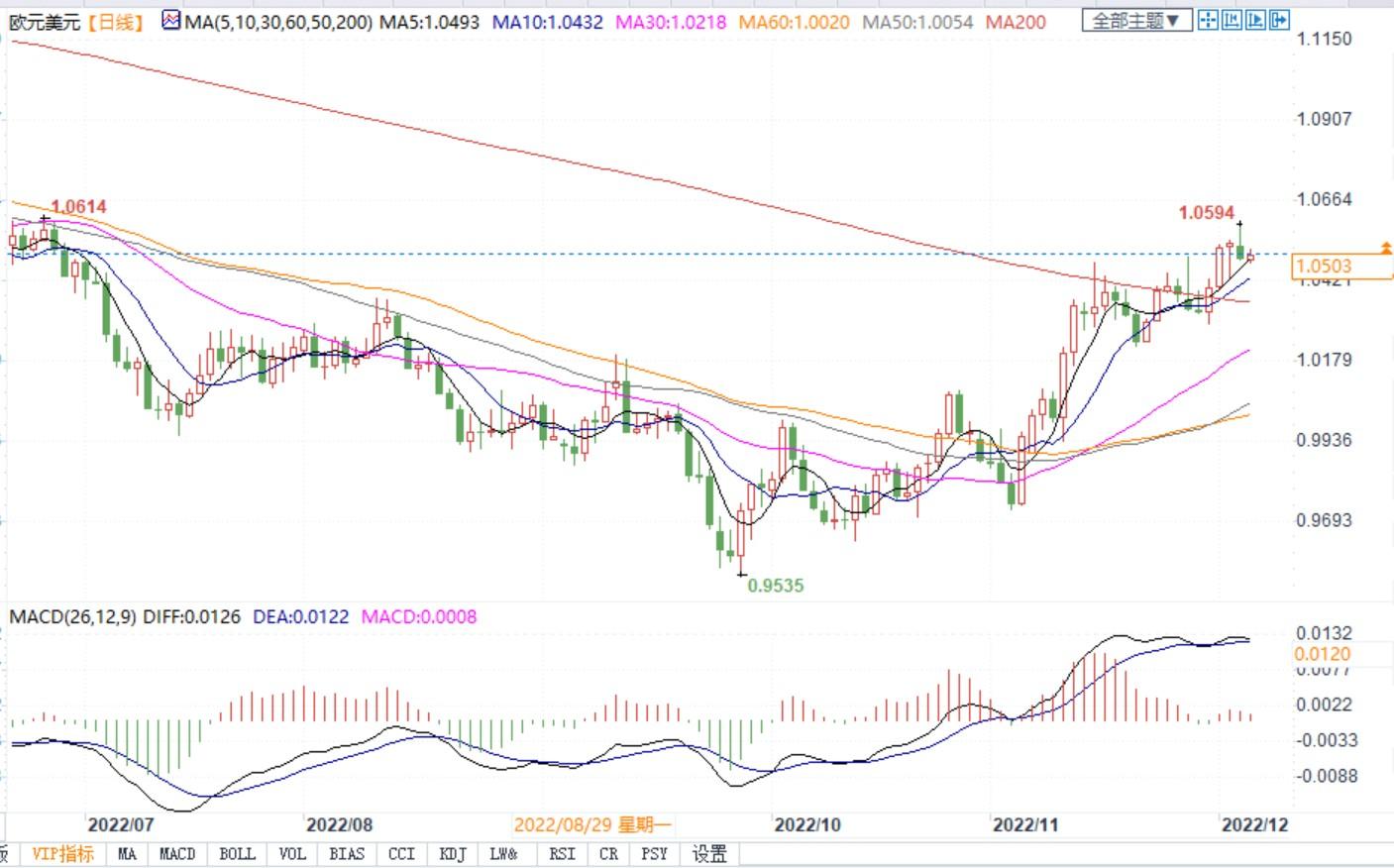Open the 全部主题 dropdown
Viewport: 1394px width, 868px height.
(1136, 20)
